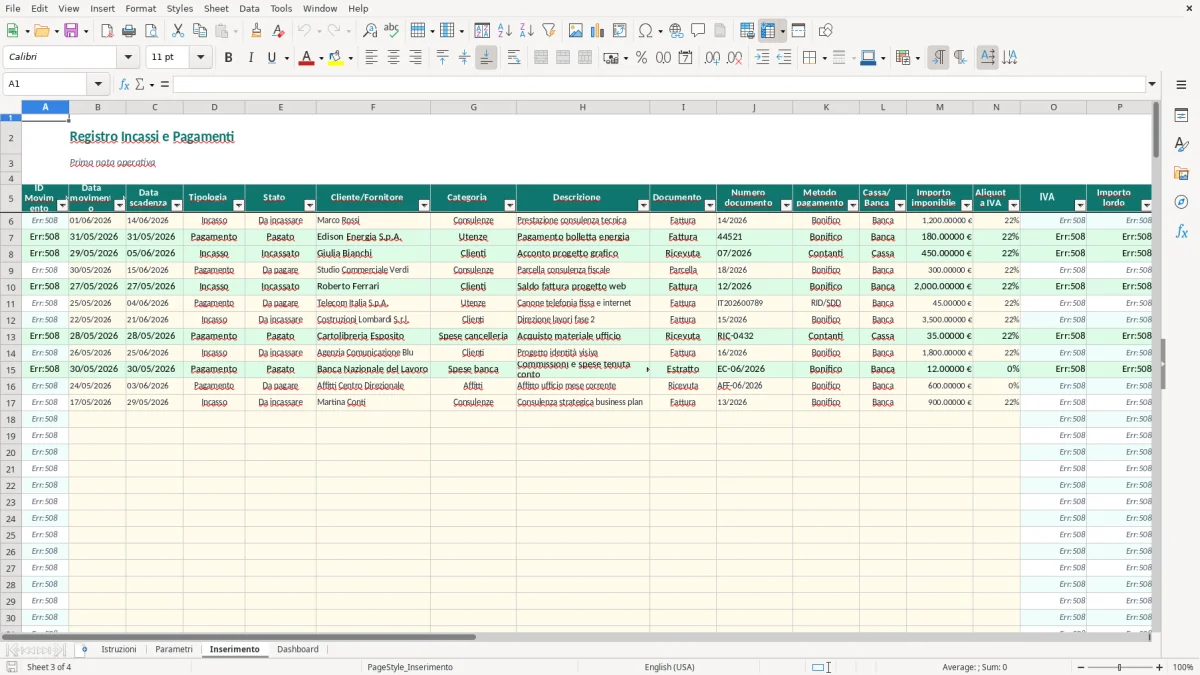The width and height of the screenshot is (1200, 675).
Task: Open the Borders dropdown arrow
Action: [x=824, y=58]
